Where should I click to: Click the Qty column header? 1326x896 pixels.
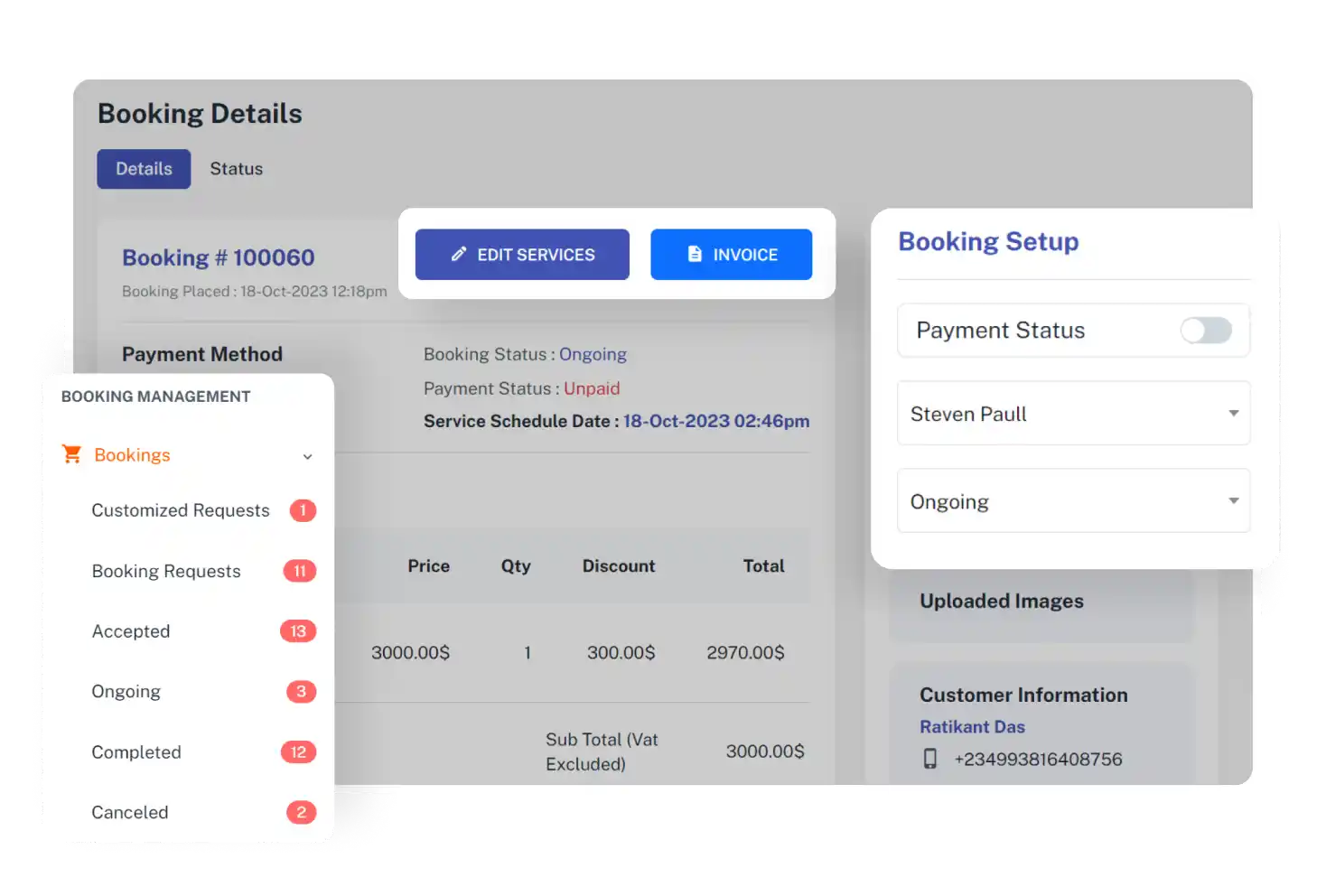[516, 566]
